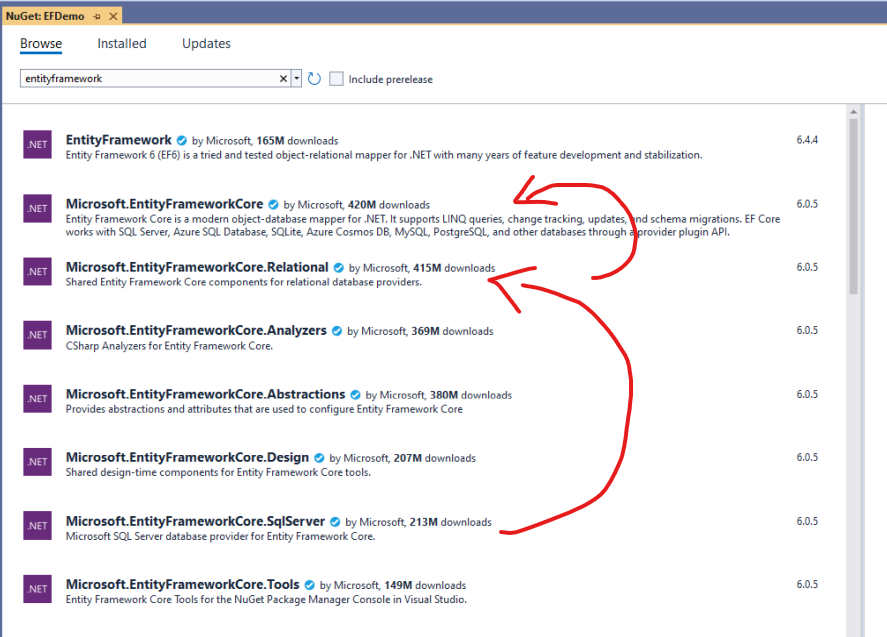Viewport: 887px width, 637px height.
Task: Click the EntityFrameworkCore.Abstractions .NET icon
Action: point(37,399)
